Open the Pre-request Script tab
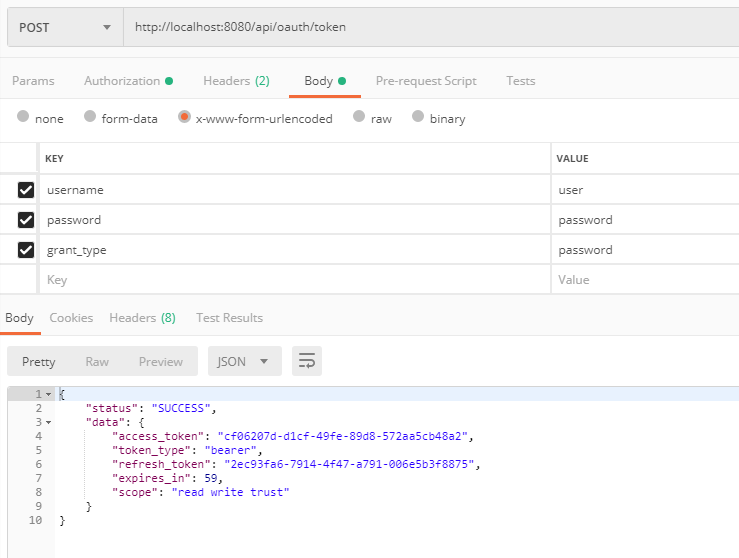 426,81
